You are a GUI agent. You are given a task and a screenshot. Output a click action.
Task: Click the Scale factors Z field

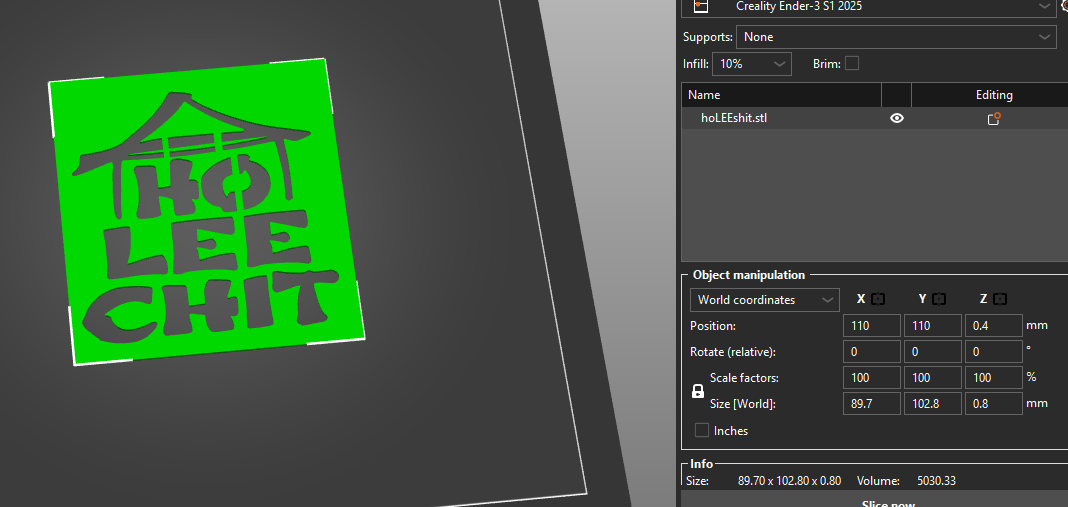tap(994, 378)
